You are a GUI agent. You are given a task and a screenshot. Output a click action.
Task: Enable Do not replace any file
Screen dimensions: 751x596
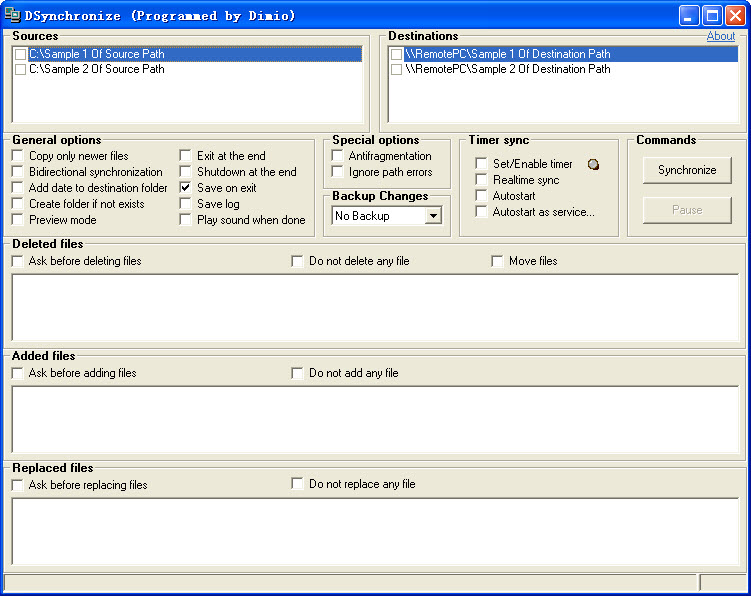pyautogui.click(x=298, y=484)
